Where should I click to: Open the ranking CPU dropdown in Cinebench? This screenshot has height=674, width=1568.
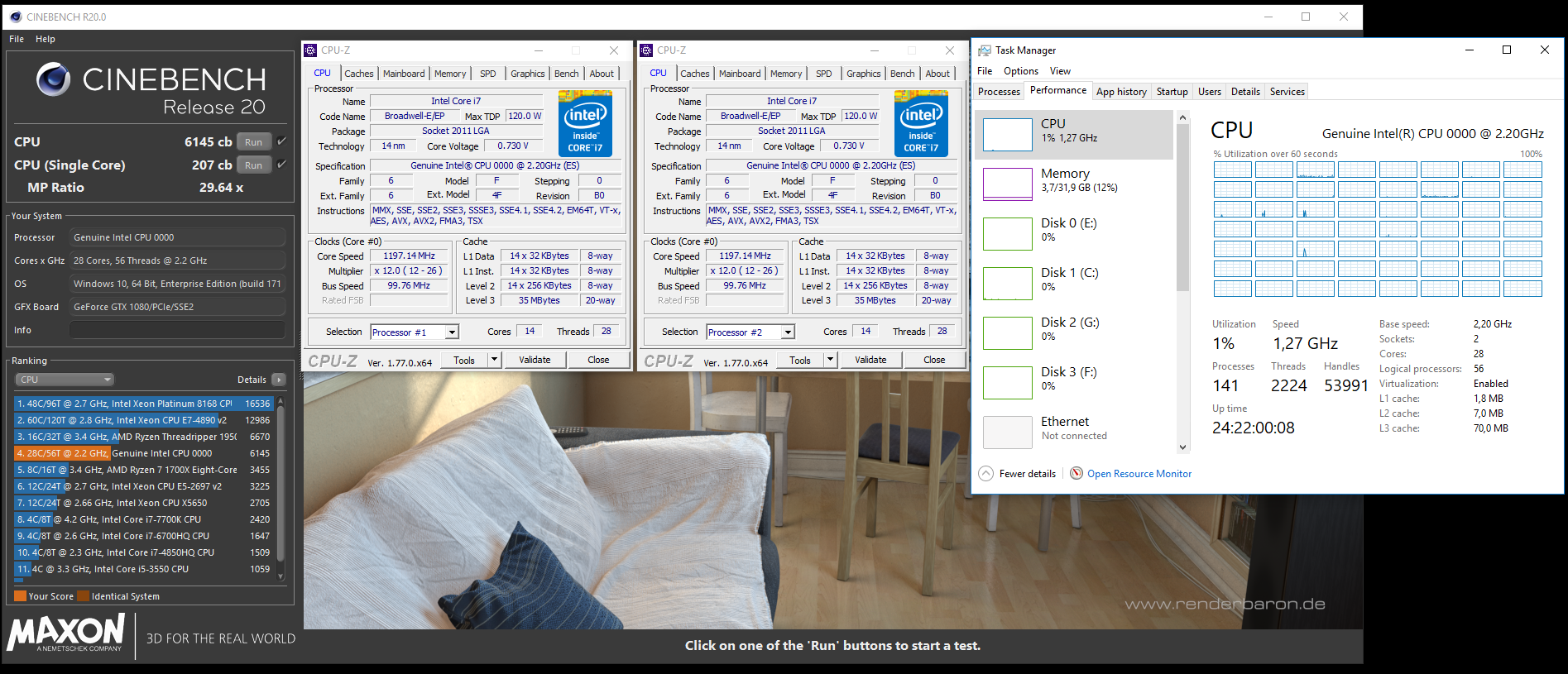point(65,380)
